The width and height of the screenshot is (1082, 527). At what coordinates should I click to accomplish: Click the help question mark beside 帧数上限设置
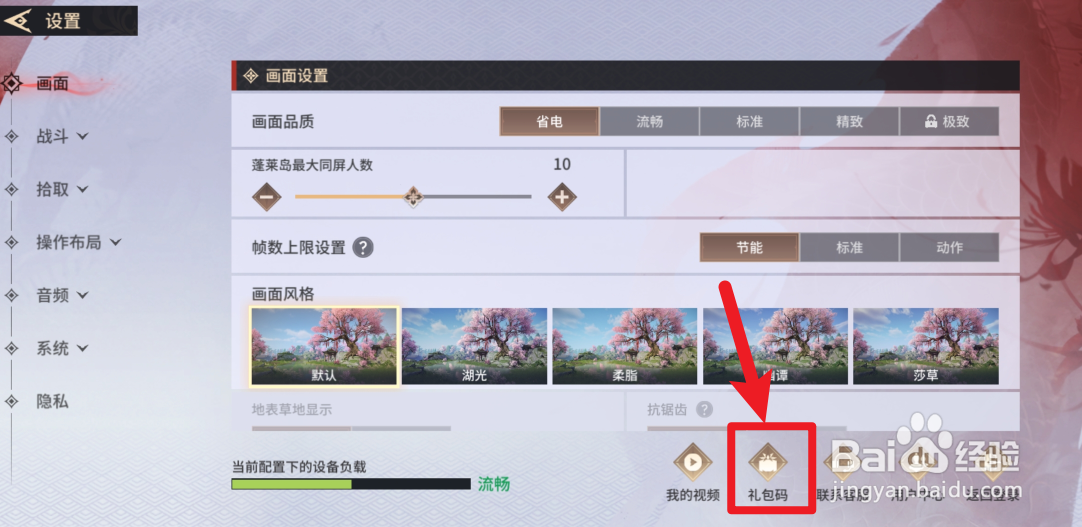click(363, 247)
